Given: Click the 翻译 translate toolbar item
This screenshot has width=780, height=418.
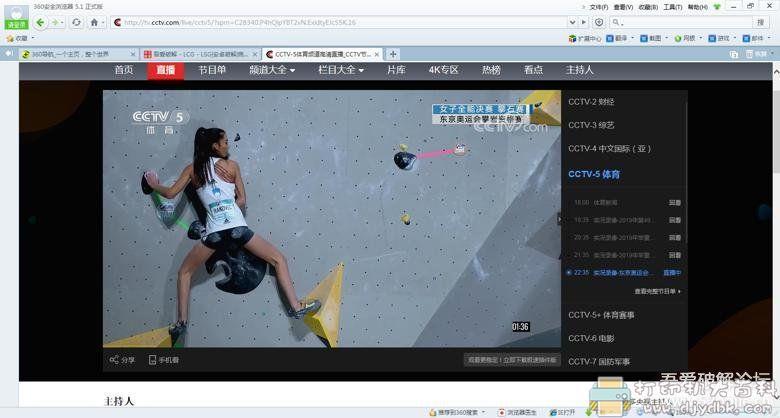Looking at the screenshot, I should coord(617,38).
